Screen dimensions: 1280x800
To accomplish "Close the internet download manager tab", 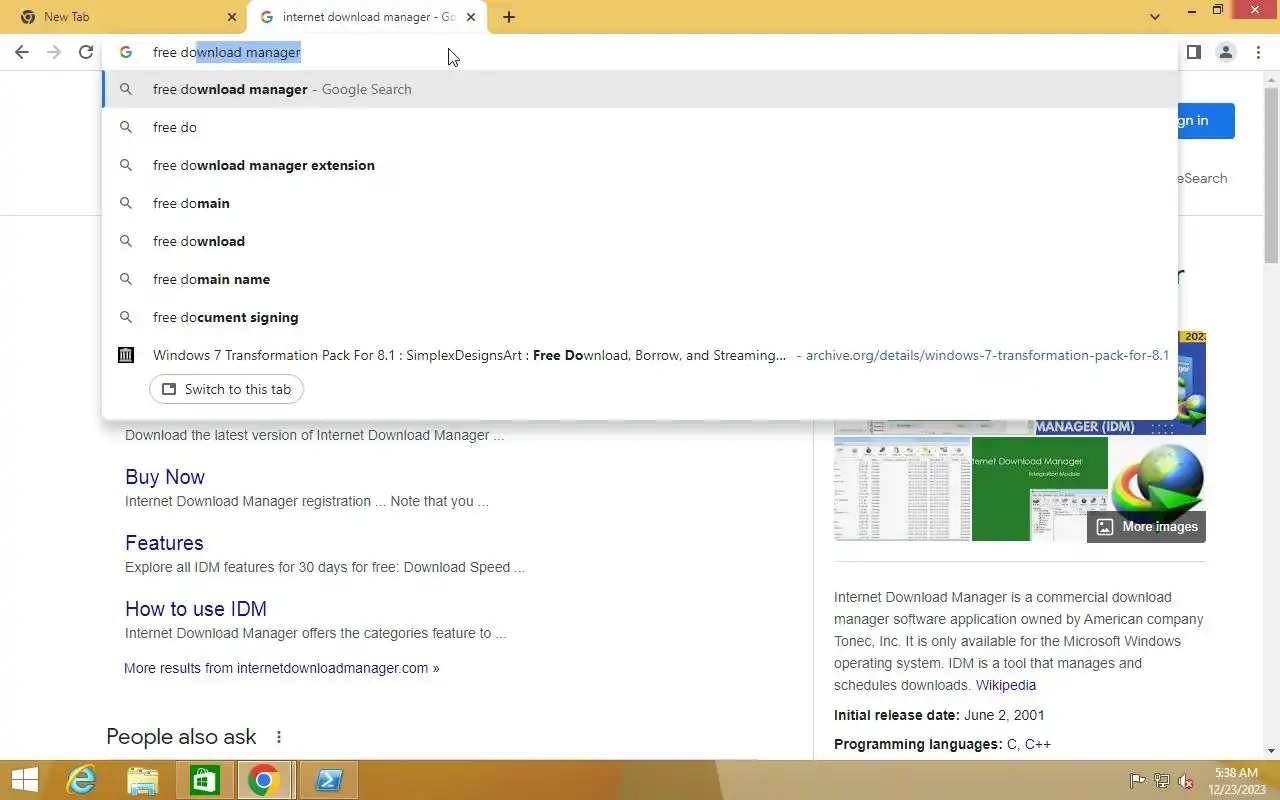I will (x=471, y=17).
